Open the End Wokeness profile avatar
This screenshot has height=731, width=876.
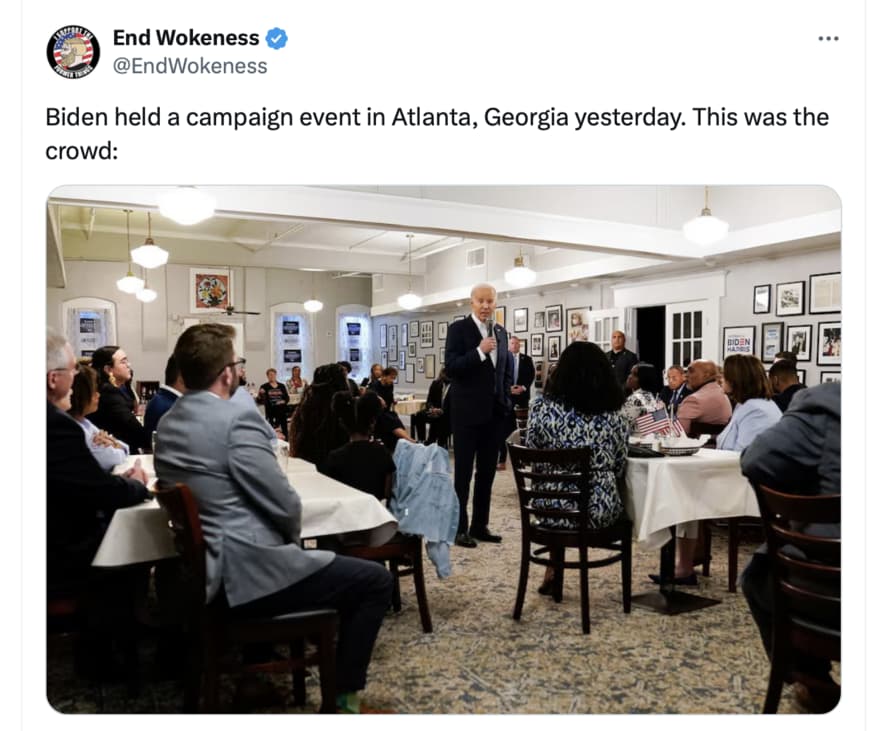tap(73, 52)
